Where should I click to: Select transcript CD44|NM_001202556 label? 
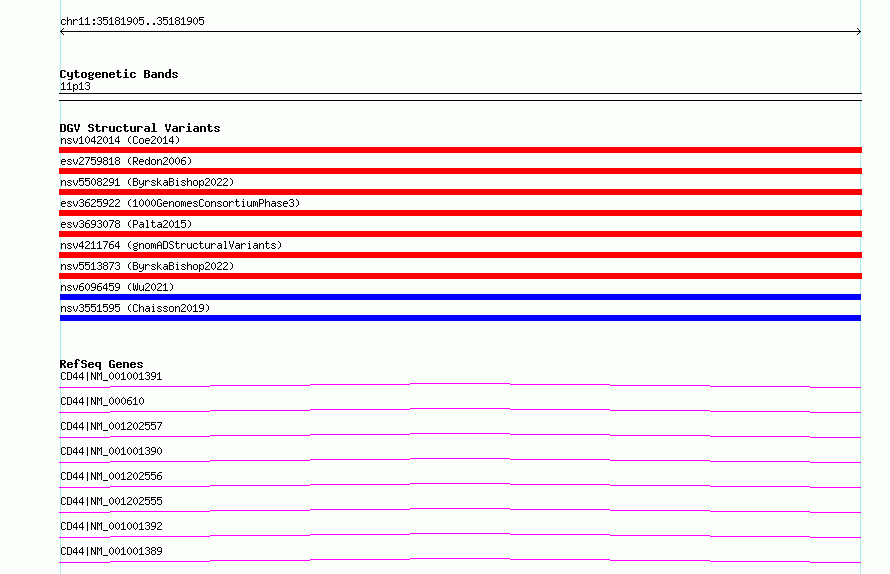[x=111, y=476]
